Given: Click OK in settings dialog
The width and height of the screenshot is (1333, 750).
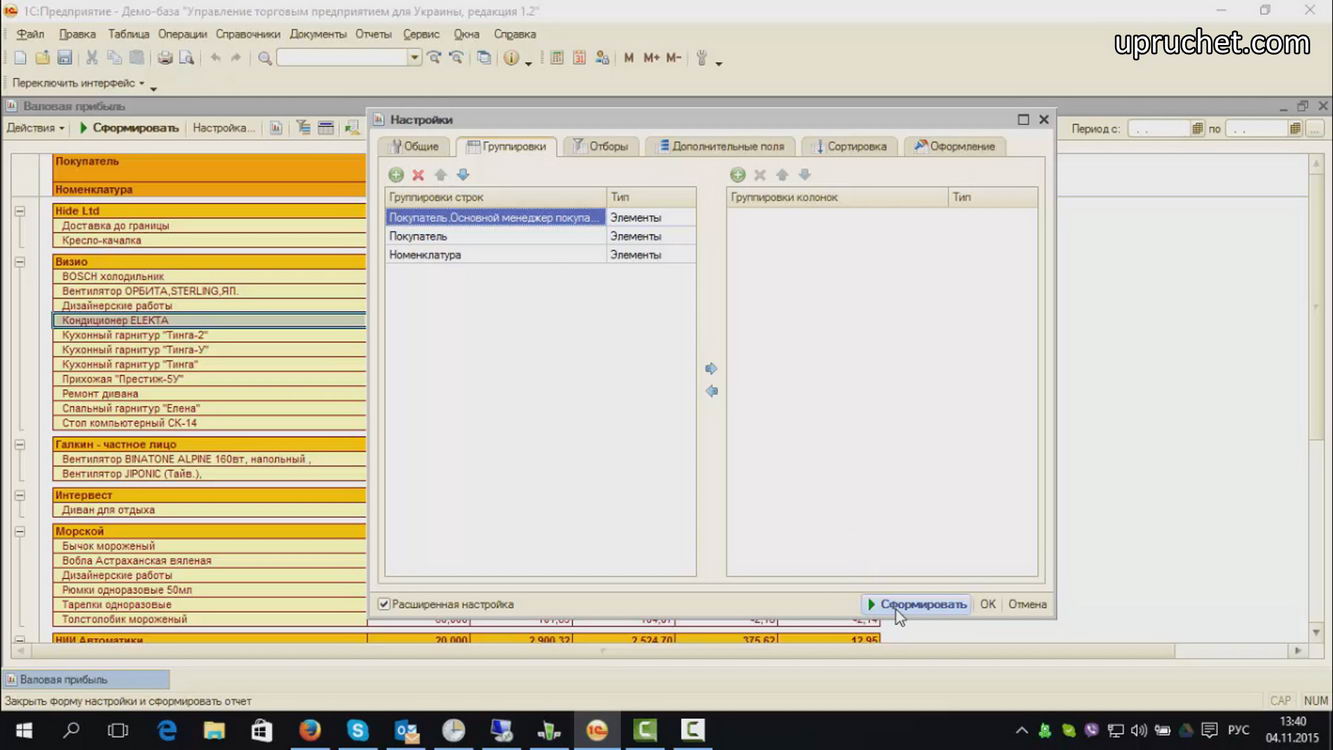Looking at the screenshot, I should click(x=988, y=604).
